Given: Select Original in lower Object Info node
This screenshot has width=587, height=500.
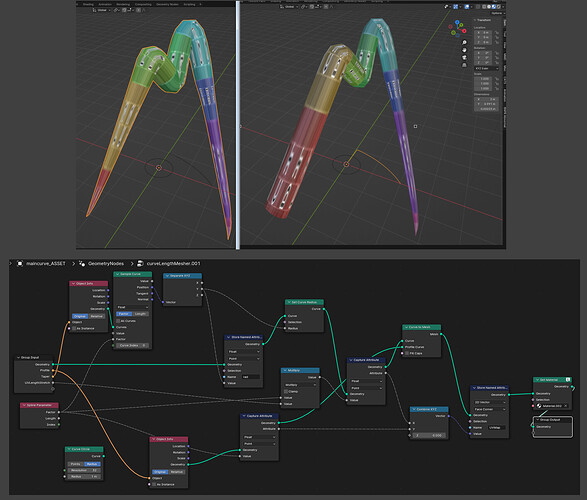Looking at the screenshot, I should click(160, 472).
